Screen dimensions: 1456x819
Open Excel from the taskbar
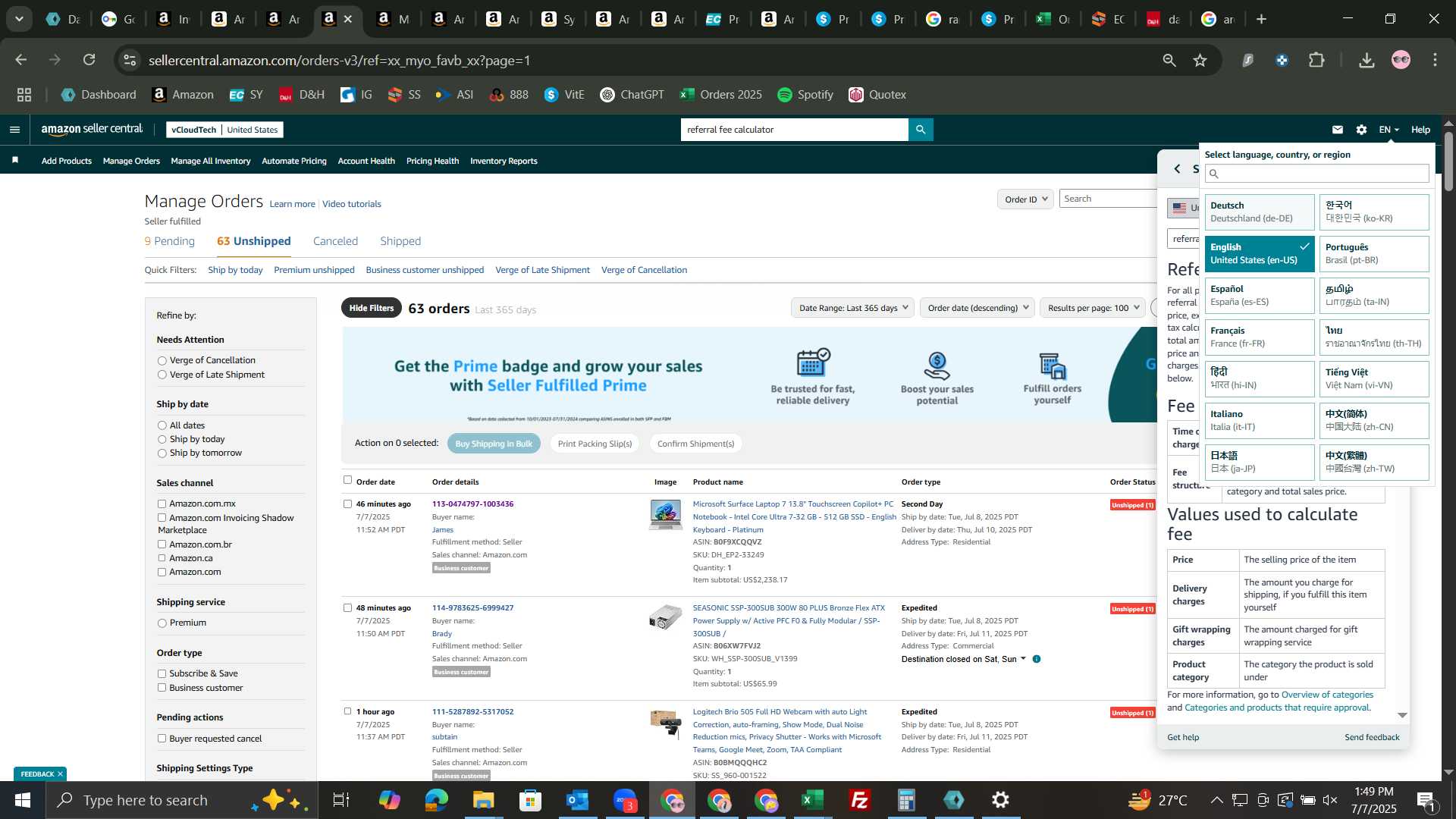coord(813,800)
